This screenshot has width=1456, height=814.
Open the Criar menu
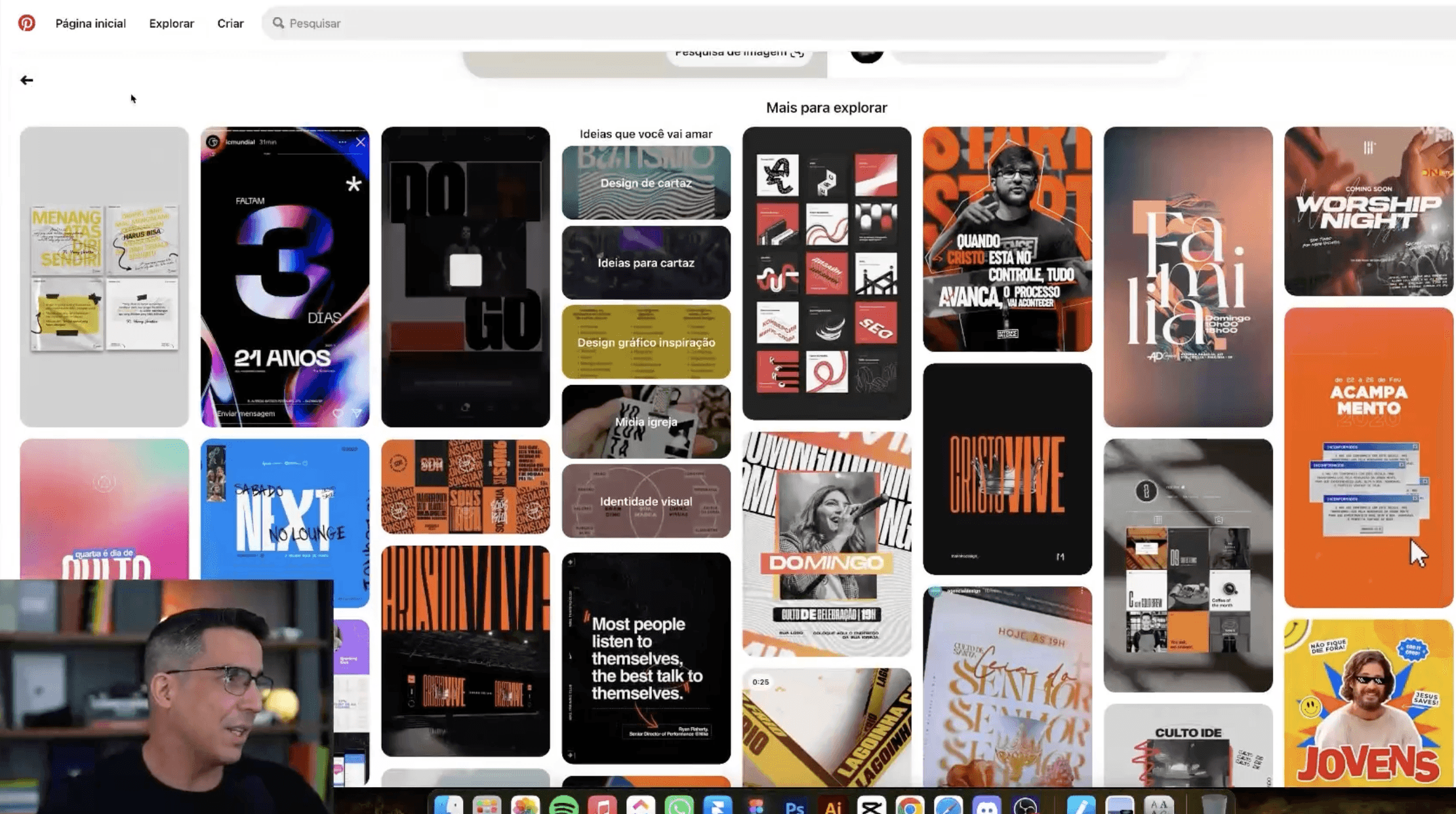230,23
